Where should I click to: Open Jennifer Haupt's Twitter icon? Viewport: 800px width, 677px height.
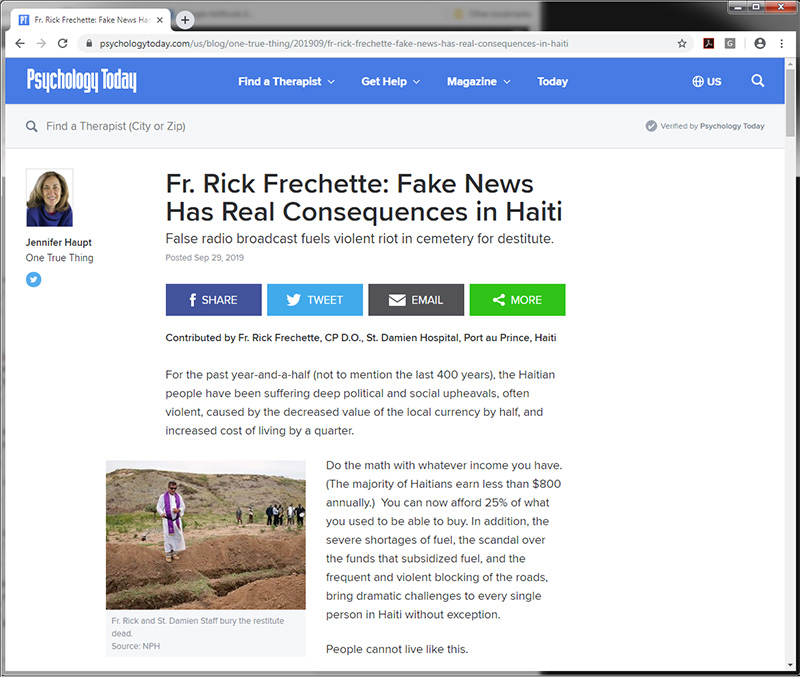click(x=34, y=279)
